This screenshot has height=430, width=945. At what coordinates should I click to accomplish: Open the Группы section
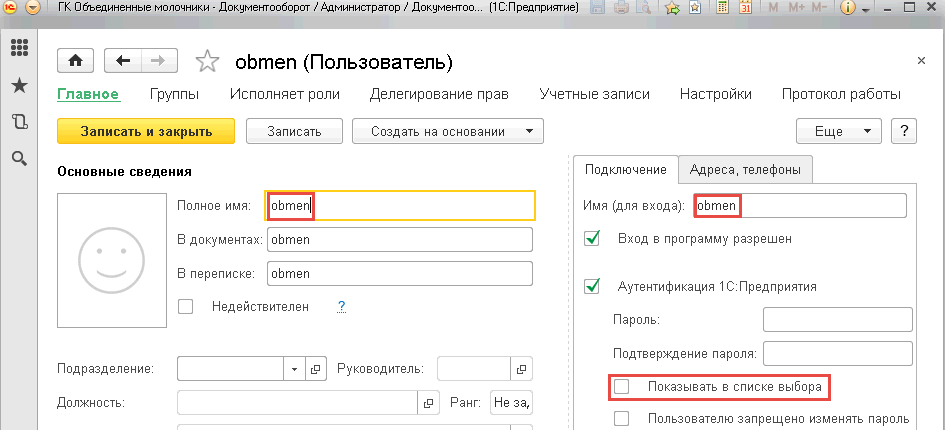tap(175, 94)
